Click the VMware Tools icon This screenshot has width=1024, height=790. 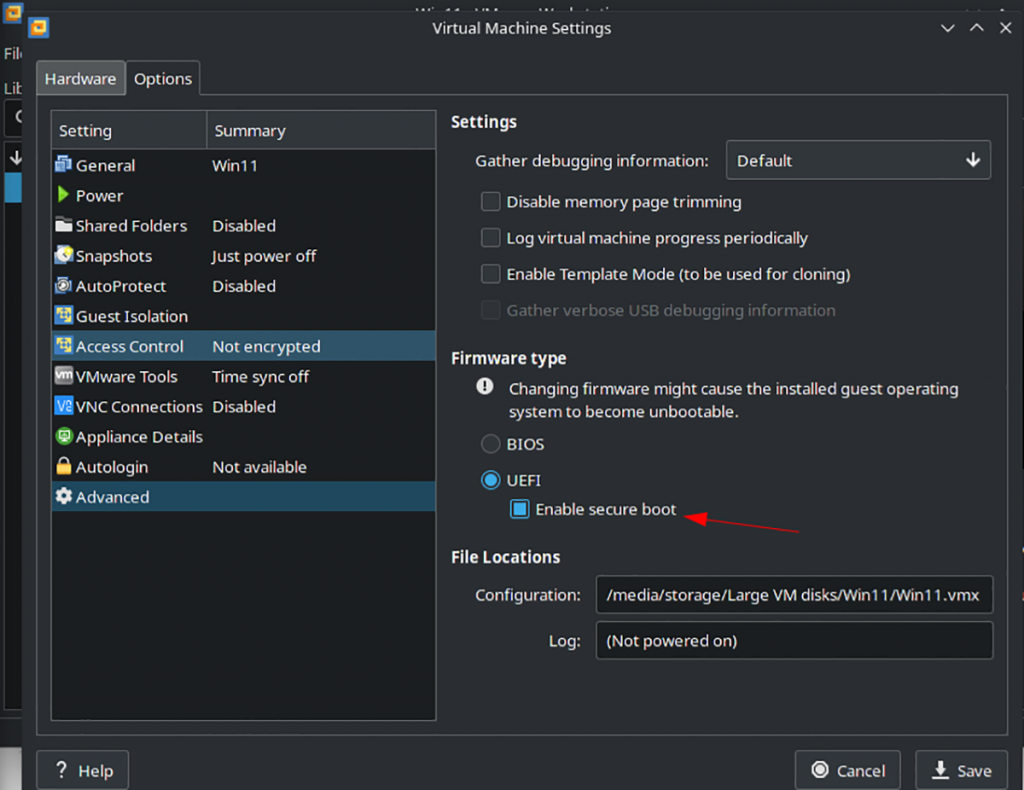pyautogui.click(x=65, y=376)
